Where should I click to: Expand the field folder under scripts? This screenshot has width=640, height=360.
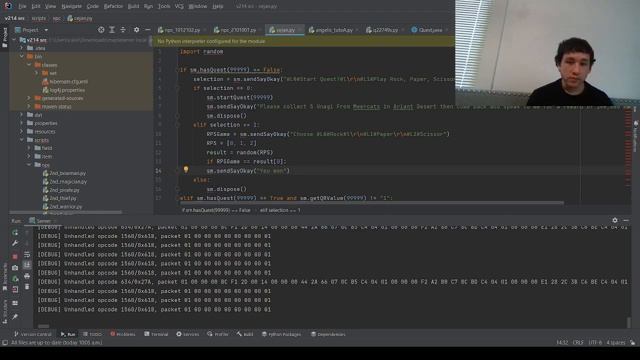click(x=29, y=148)
